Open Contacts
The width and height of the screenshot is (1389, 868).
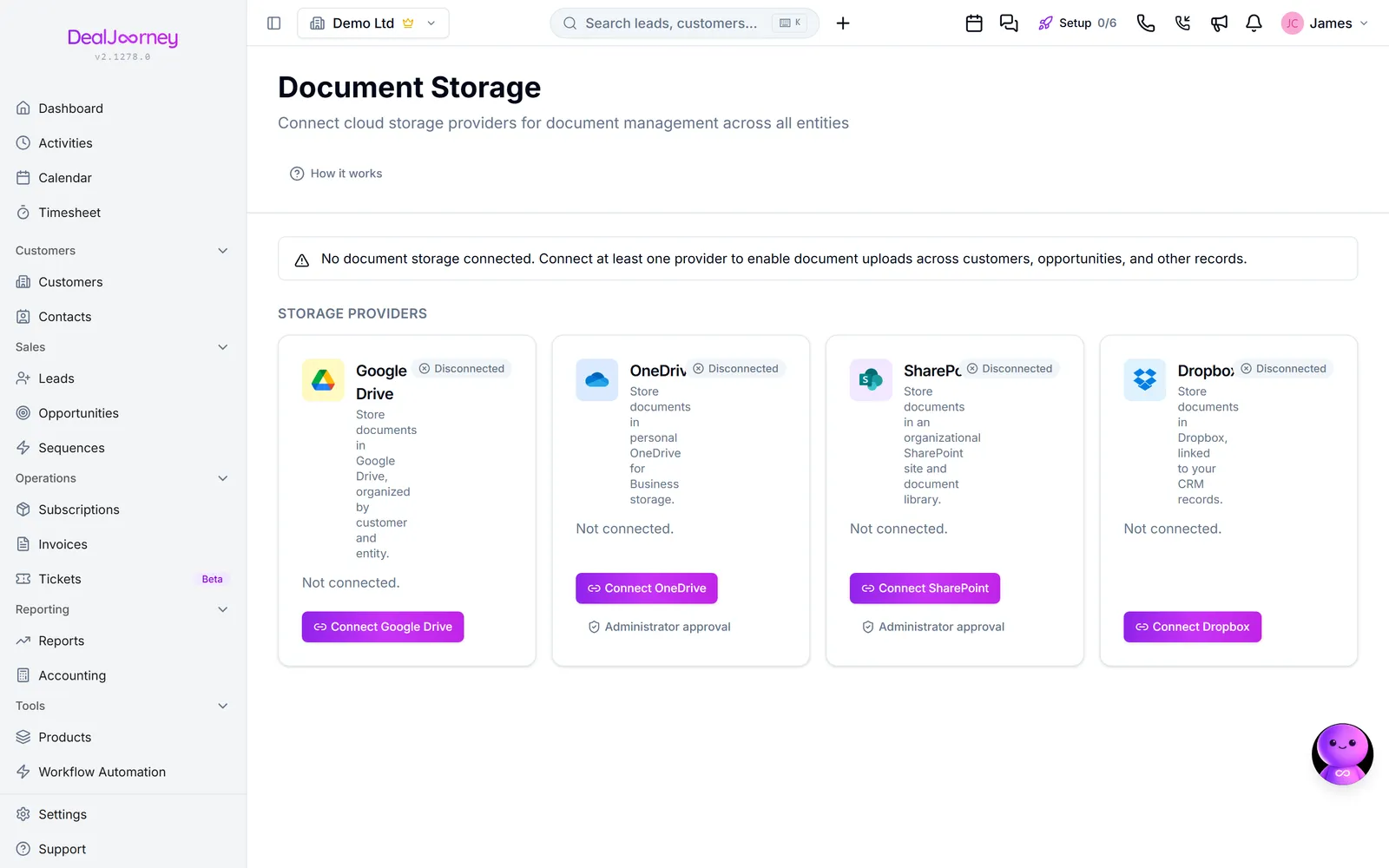pos(122,317)
